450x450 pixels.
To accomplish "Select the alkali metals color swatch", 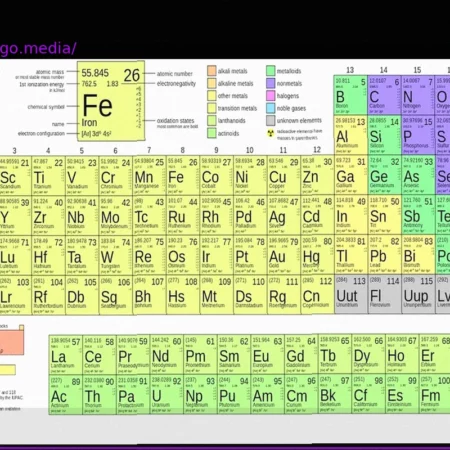I will [212, 71].
